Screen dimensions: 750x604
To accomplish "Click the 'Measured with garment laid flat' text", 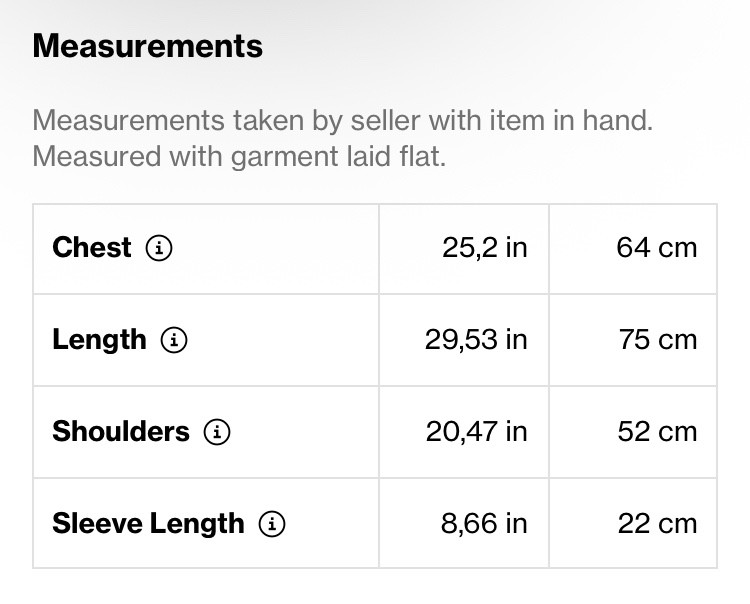I will pyautogui.click(x=239, y=157).
